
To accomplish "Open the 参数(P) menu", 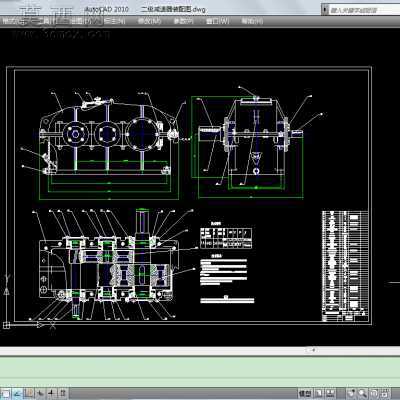I will coord(183,21).
